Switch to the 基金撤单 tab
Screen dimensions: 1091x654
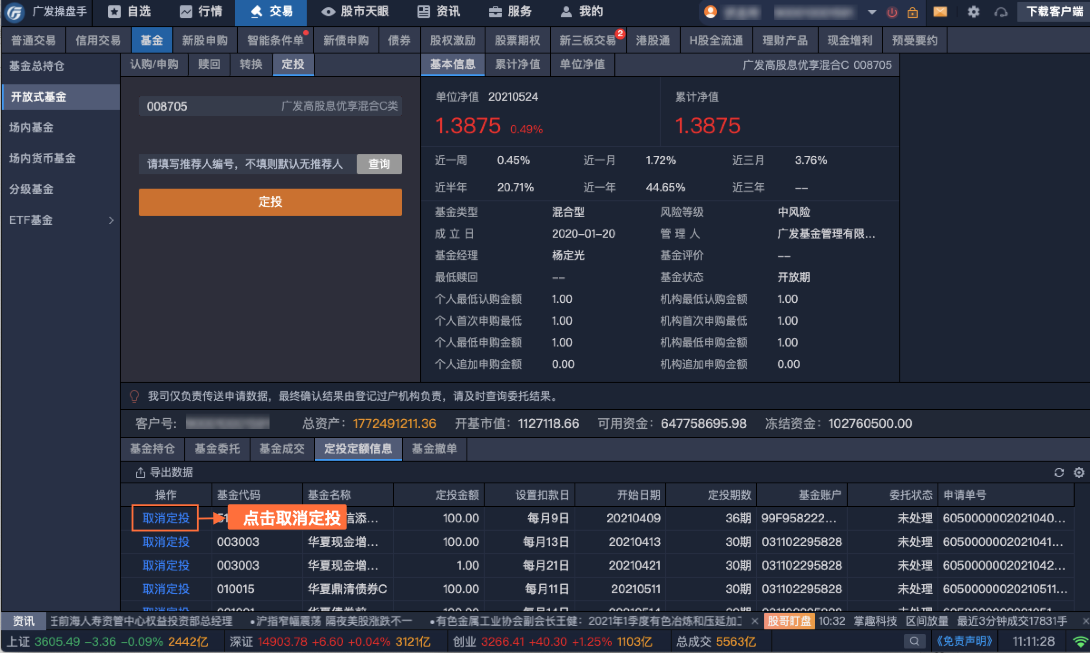click(x=434, y=449)
